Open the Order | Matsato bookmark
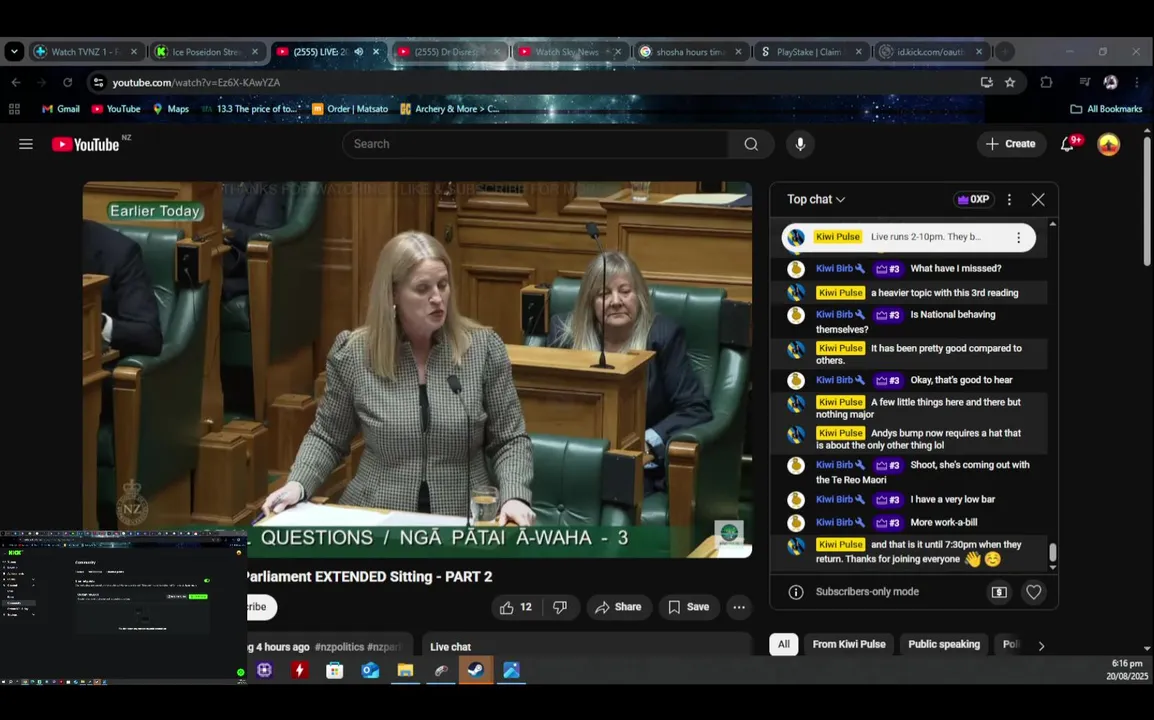 (x=350, y=109)
